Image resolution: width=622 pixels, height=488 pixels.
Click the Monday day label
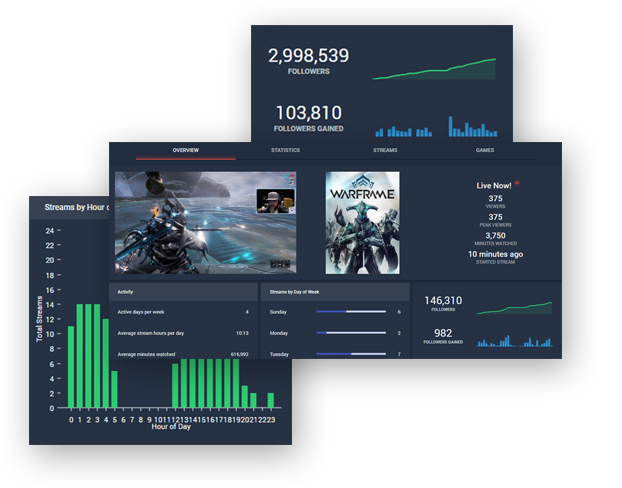tap(279, 333)
